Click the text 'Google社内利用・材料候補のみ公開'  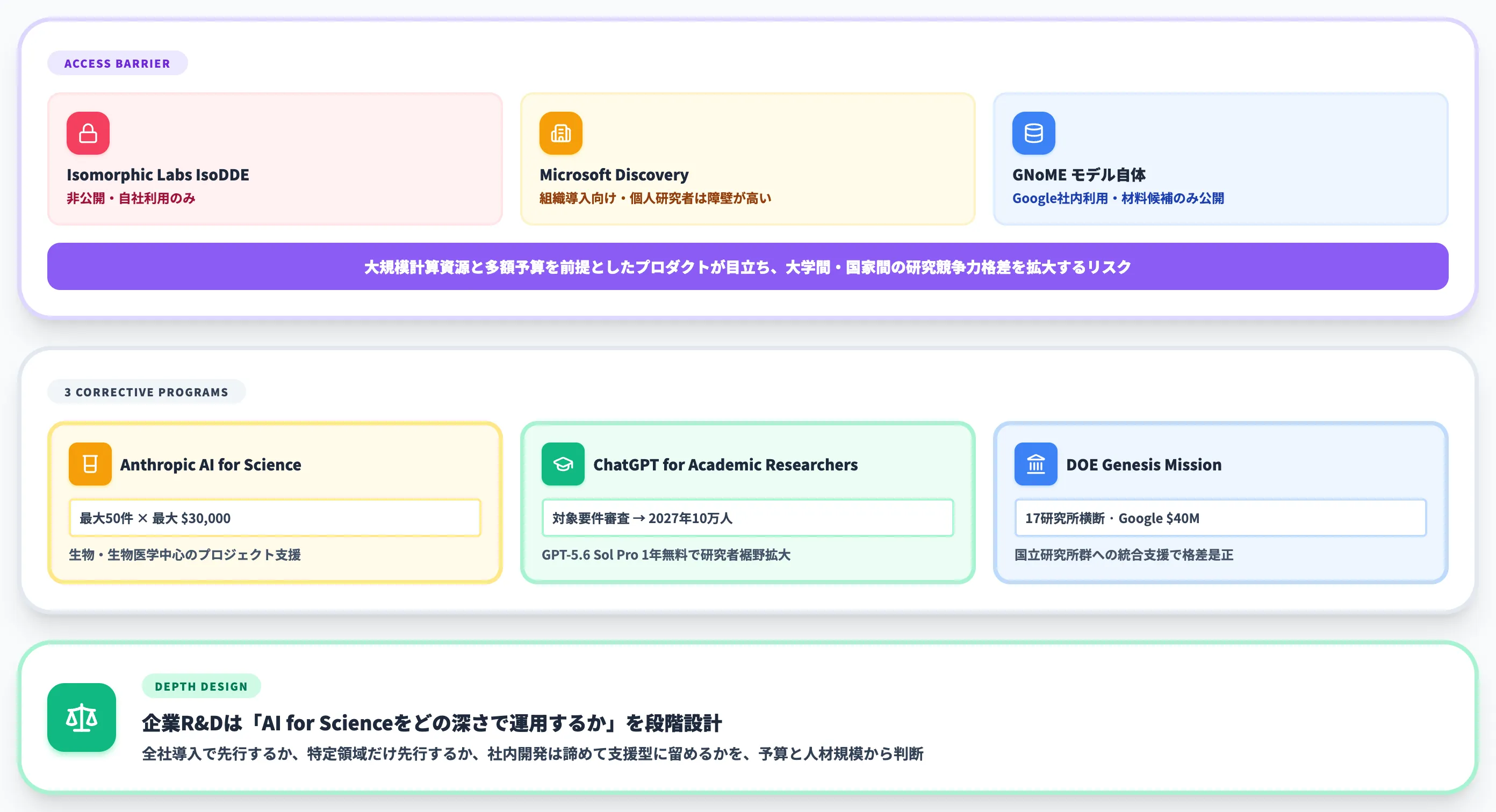coord(1118,199)
